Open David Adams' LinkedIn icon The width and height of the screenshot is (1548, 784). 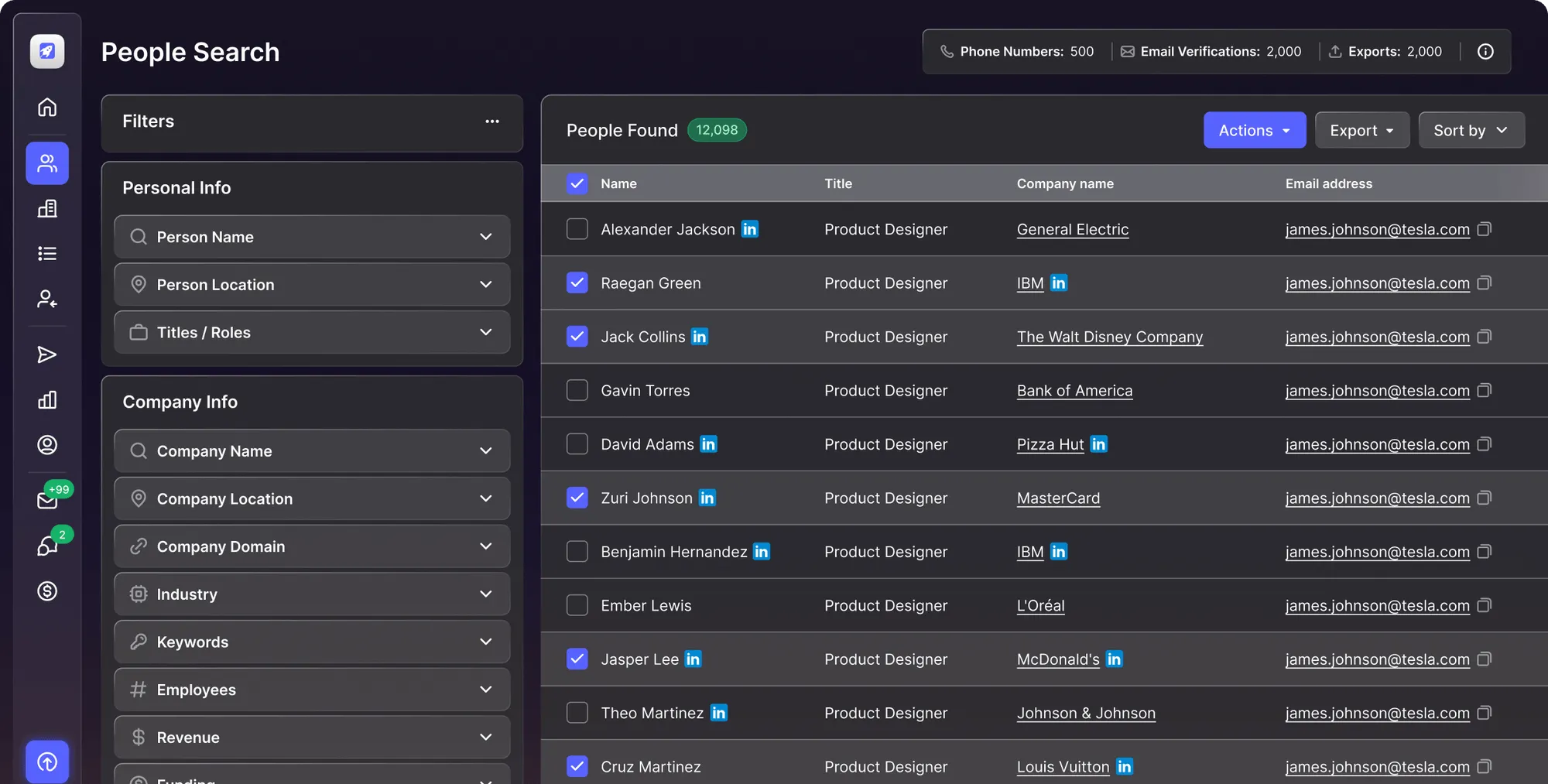coord(709,444)
